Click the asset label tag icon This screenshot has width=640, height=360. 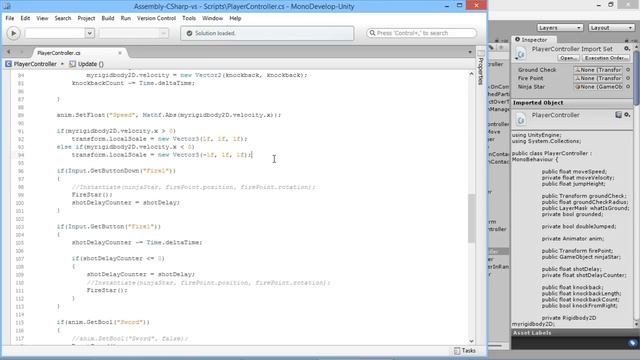pos(633,343)
